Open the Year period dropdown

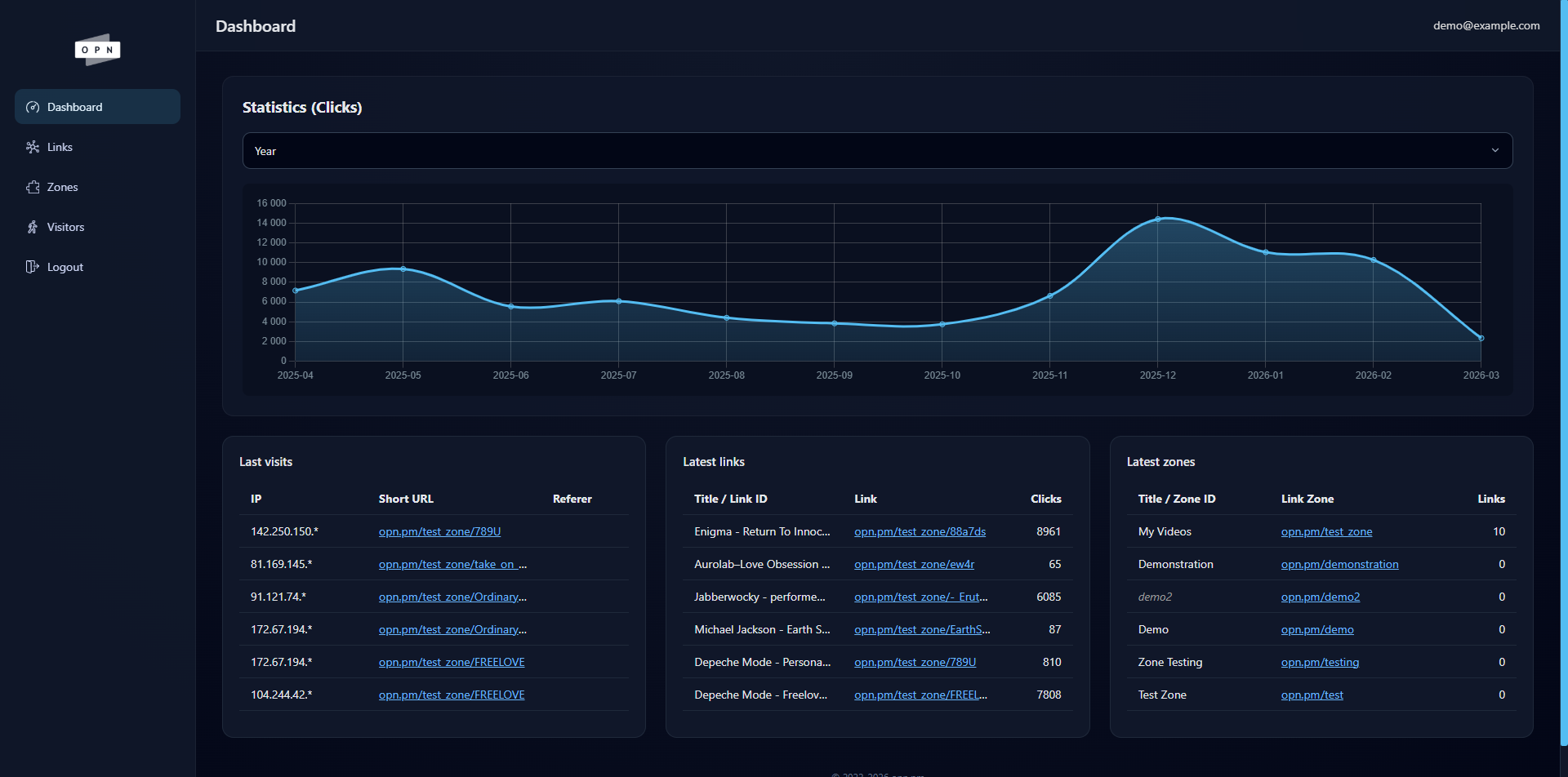point(877,151)
